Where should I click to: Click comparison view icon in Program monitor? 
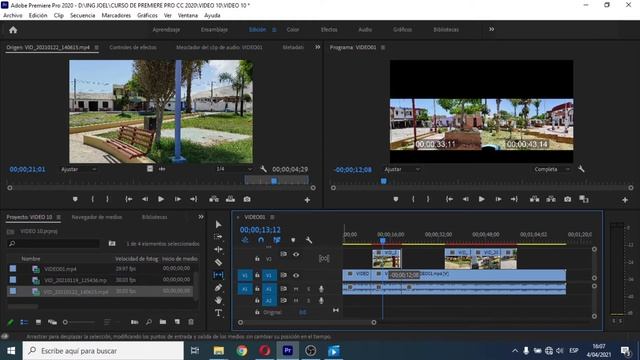pos(584,199)
